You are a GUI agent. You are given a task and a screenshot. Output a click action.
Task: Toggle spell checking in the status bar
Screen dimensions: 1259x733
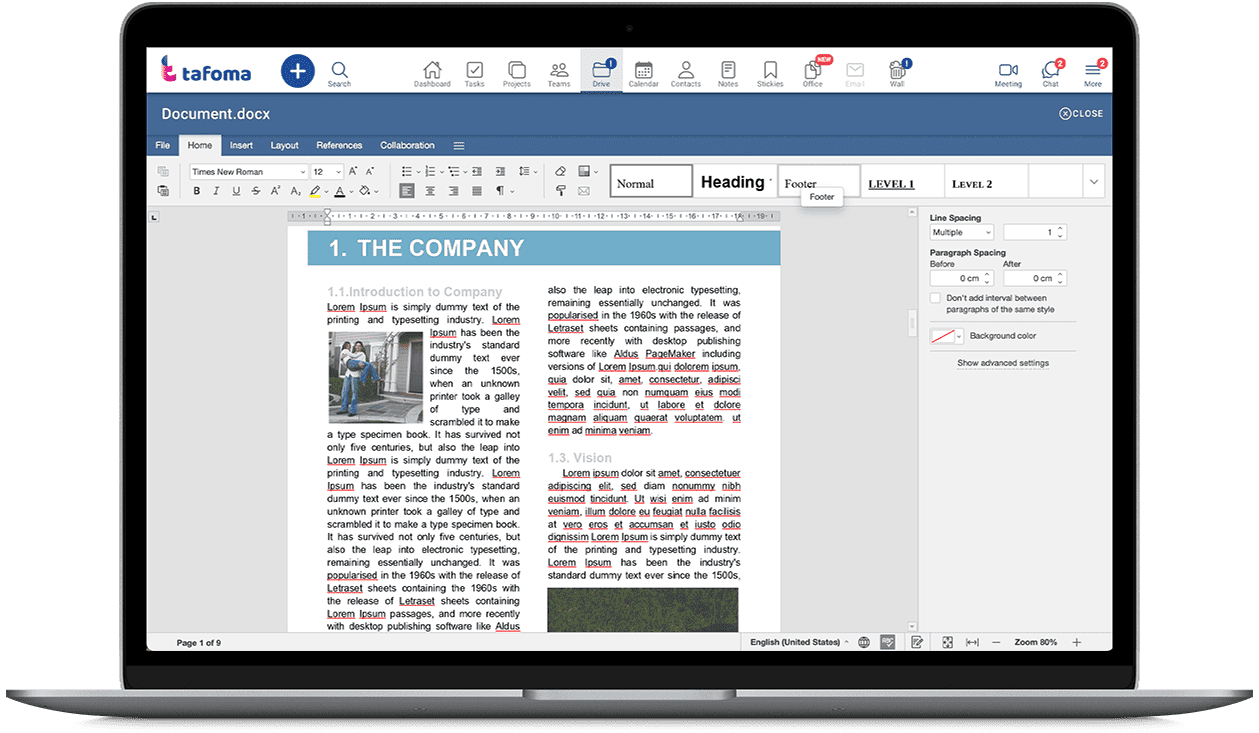tap(887, 642)
